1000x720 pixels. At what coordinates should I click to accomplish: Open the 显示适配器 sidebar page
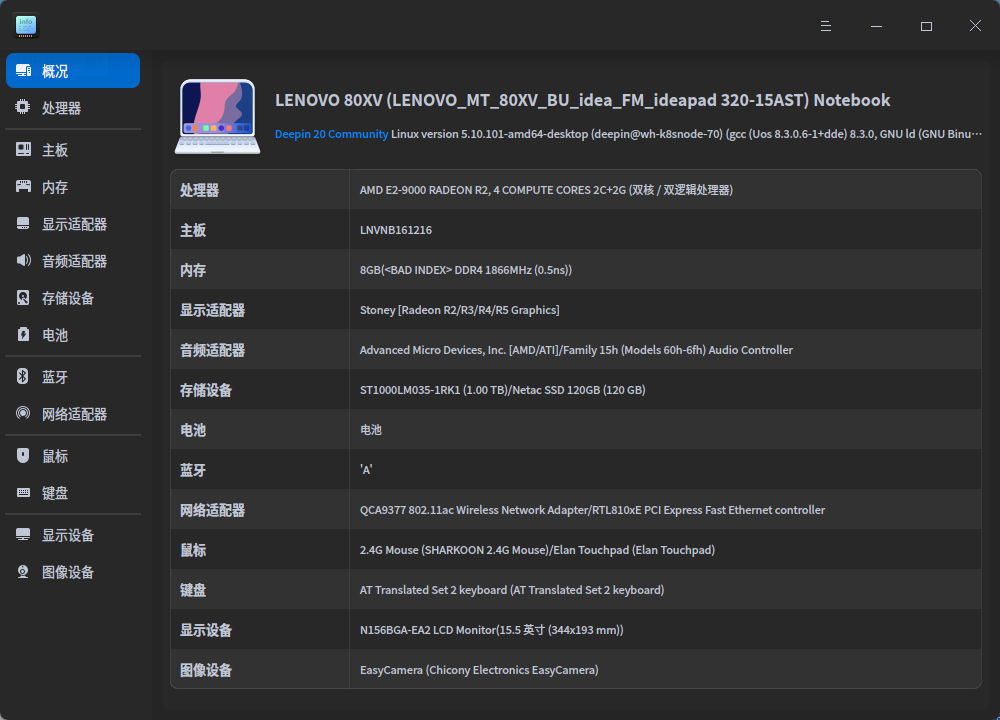pos(73,224)
